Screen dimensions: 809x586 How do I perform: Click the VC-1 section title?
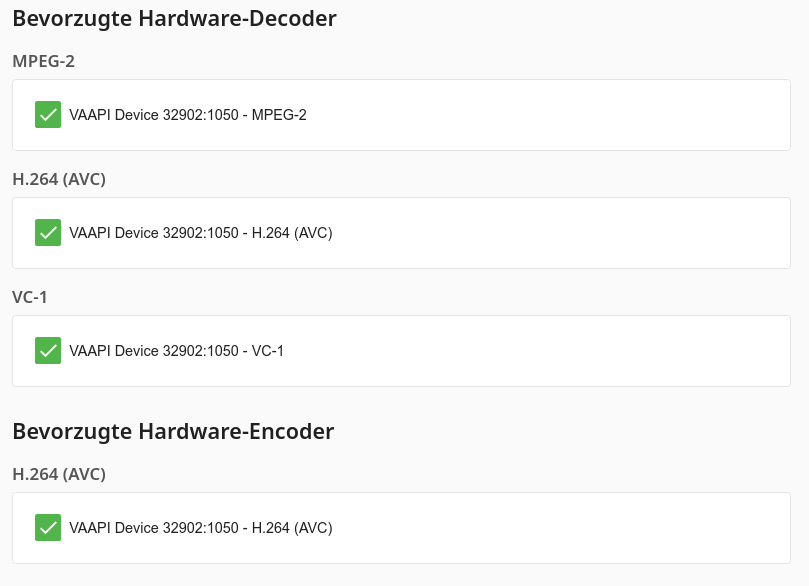coord(29,298)
